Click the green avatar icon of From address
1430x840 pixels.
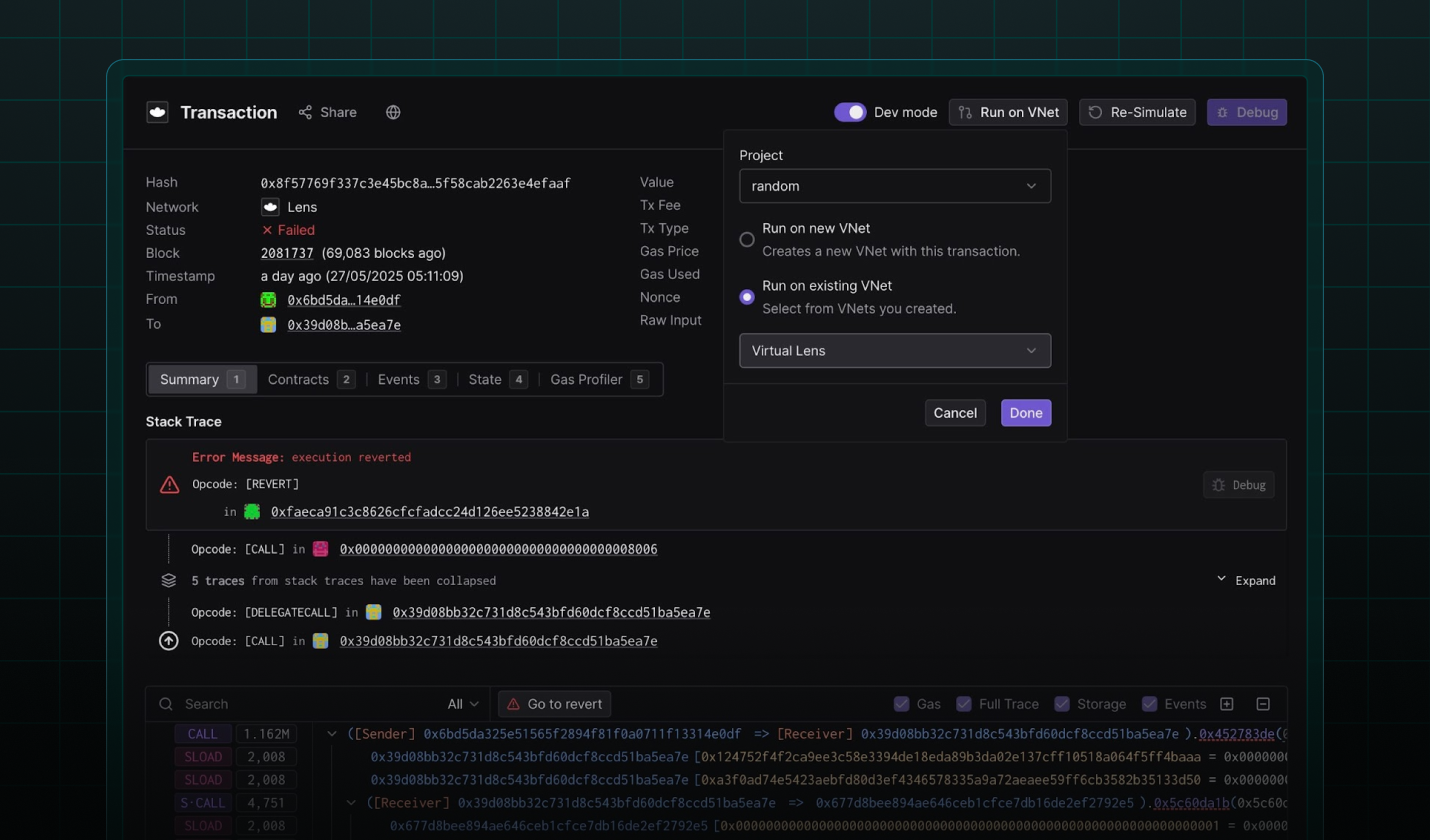(x=268, y=300)
